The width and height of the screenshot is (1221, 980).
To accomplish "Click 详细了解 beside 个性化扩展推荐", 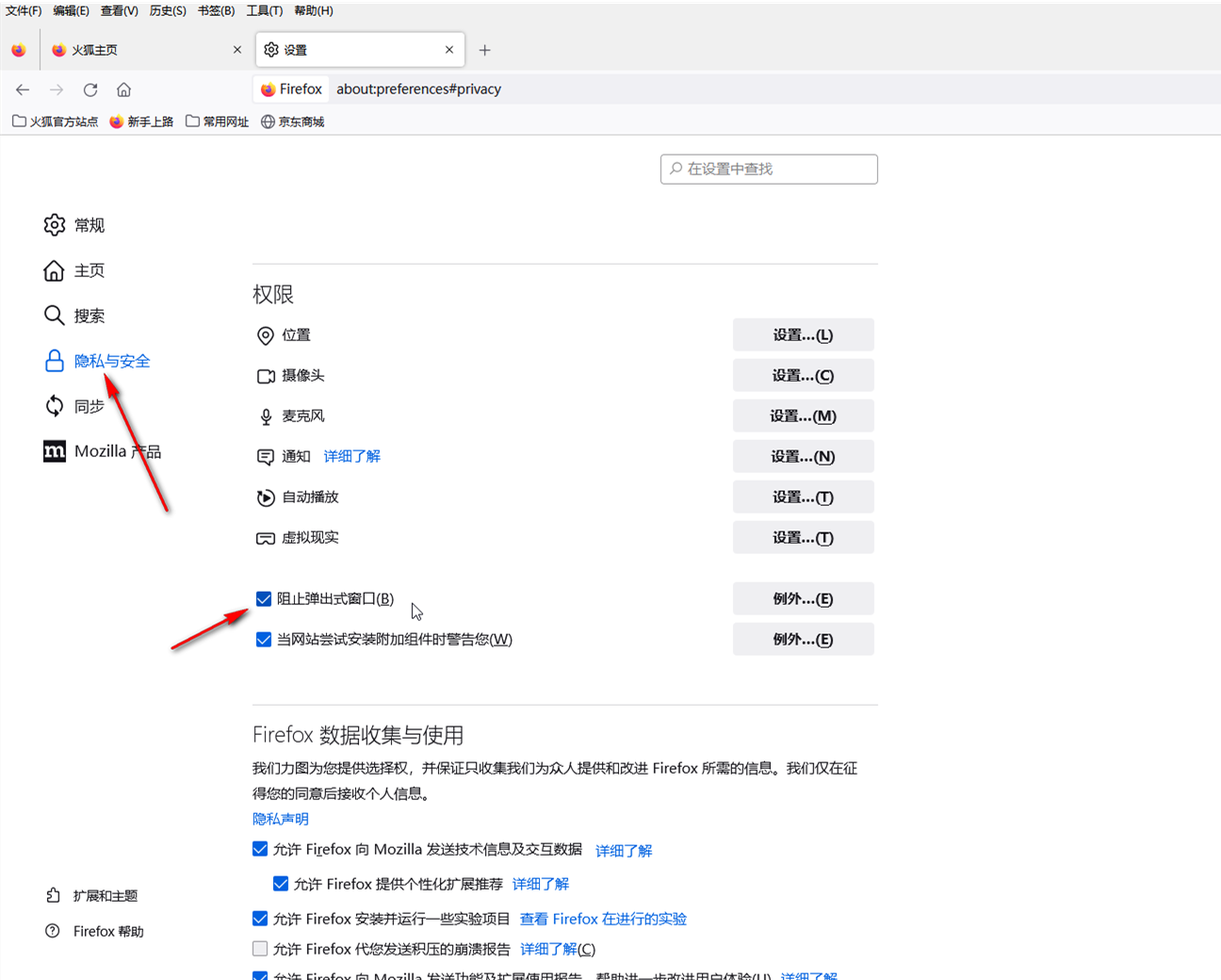I will [x=541, y=884].
